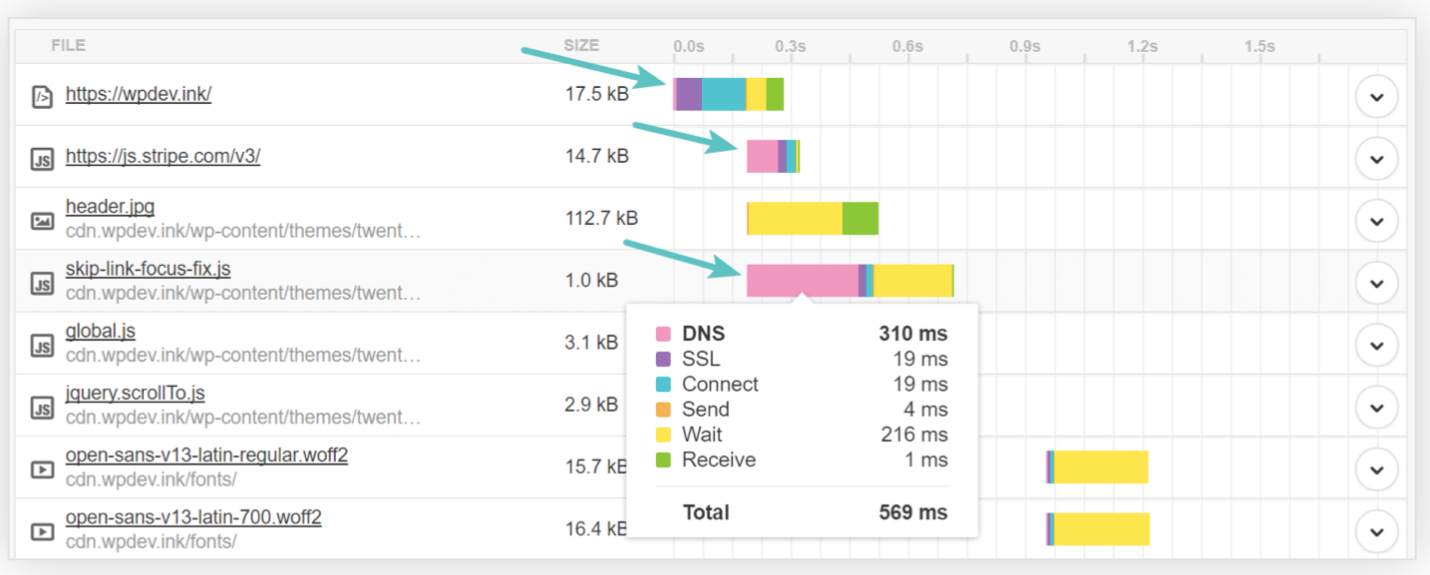This screenshot has height=575, width=1430.
Task: Click the image file icon for header.jpg
Action: pyautogui.click(x=41, y=221)
